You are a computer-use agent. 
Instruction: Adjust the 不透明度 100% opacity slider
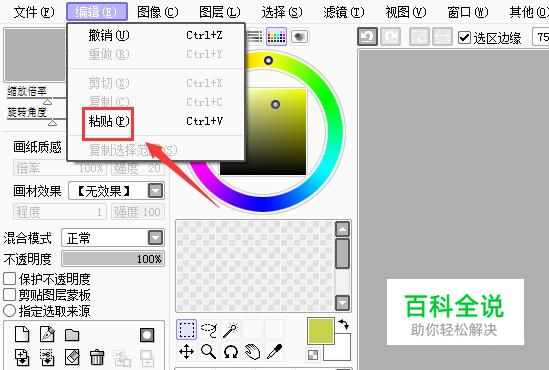click(113, 259)
